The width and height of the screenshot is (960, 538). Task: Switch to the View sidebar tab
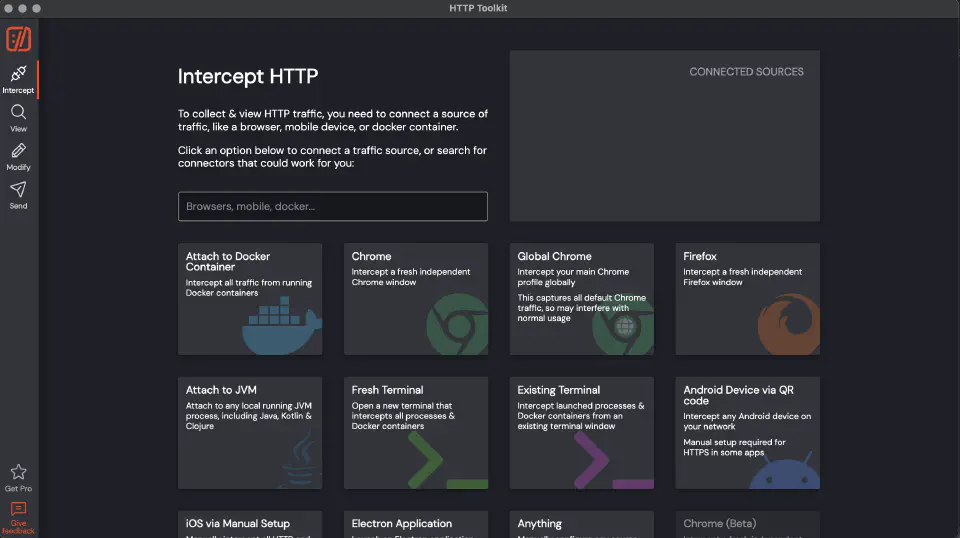[18, 118]
